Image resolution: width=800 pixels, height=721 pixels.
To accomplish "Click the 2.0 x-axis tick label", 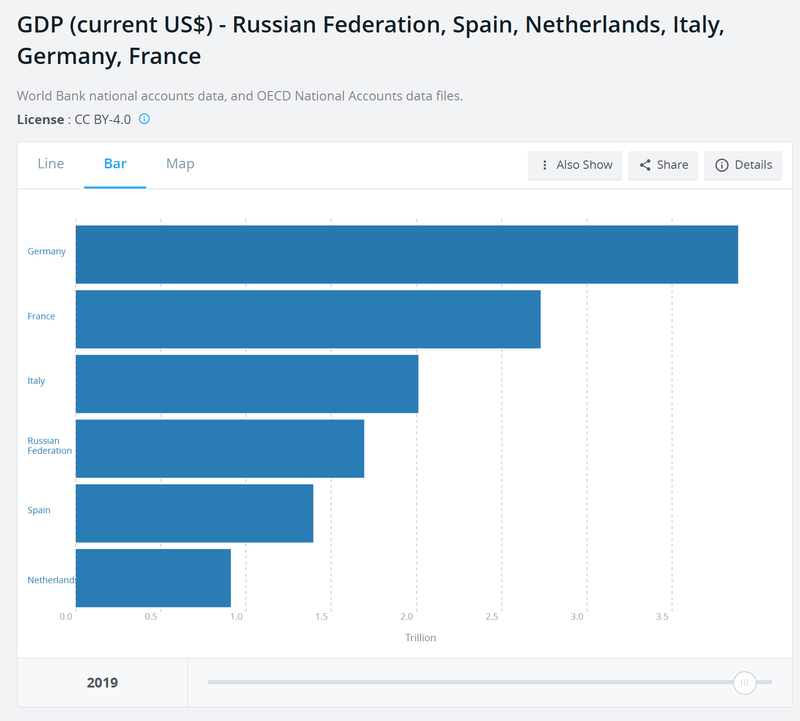I will (406, 617).
